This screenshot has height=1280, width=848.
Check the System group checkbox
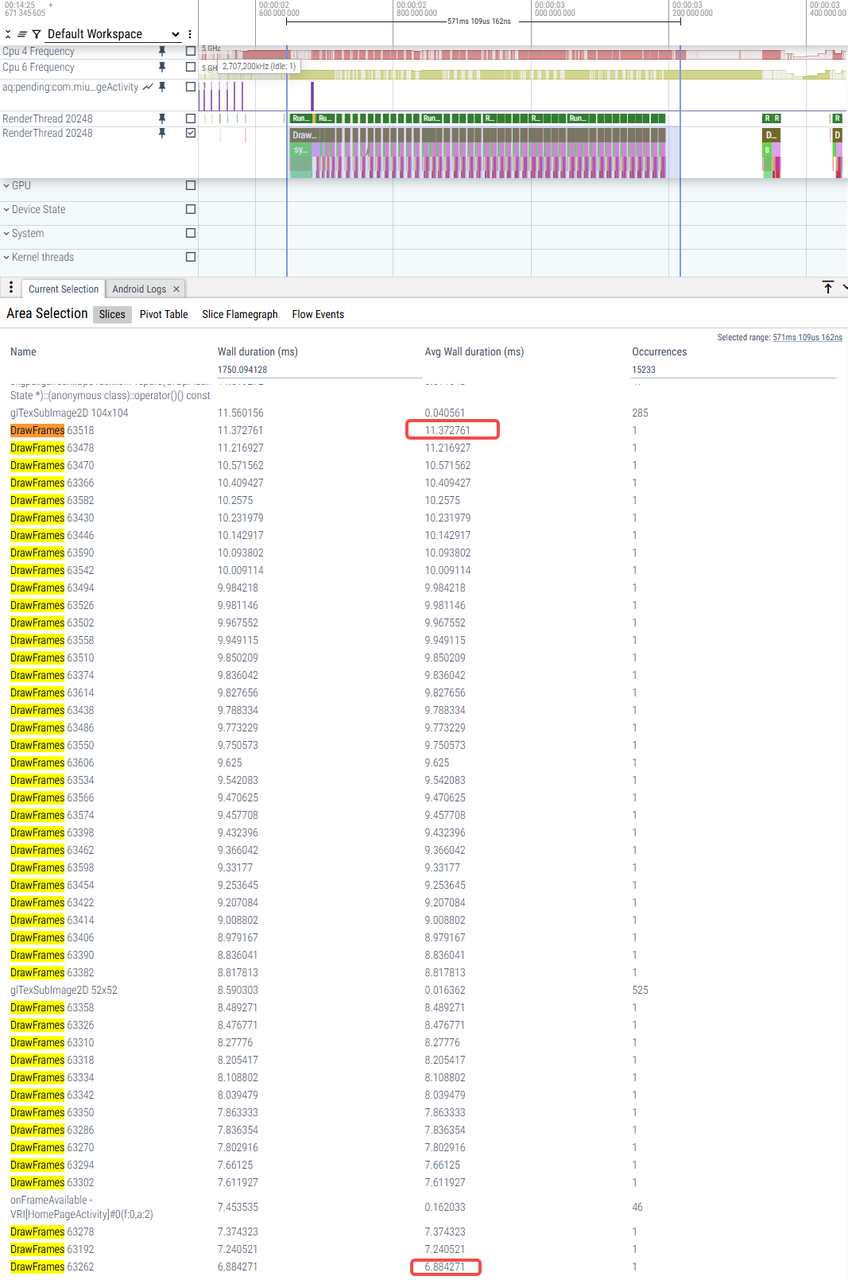click(191, 233)
